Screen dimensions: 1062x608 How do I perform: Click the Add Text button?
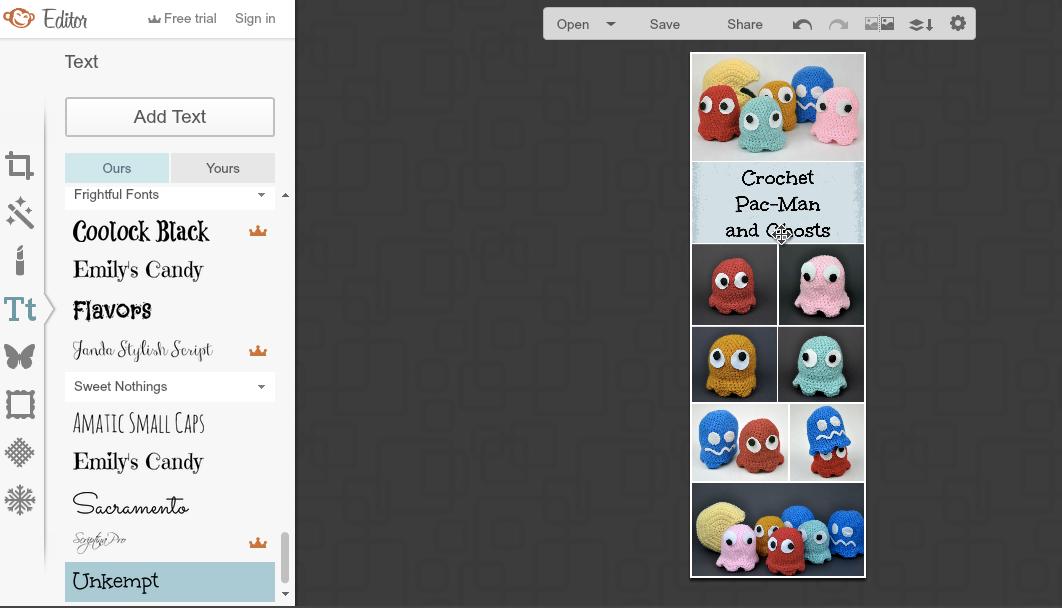pos(169,117)
